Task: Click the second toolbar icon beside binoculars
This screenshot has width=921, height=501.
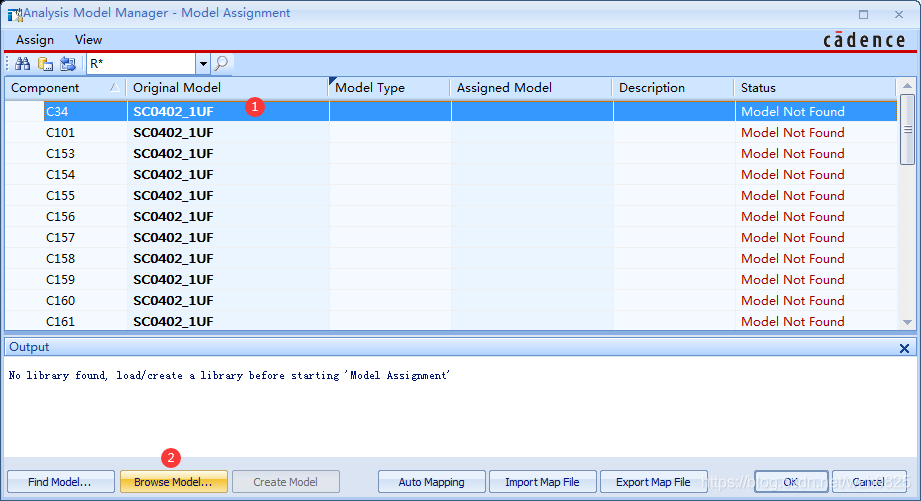Action: click(x=45, y=64)
